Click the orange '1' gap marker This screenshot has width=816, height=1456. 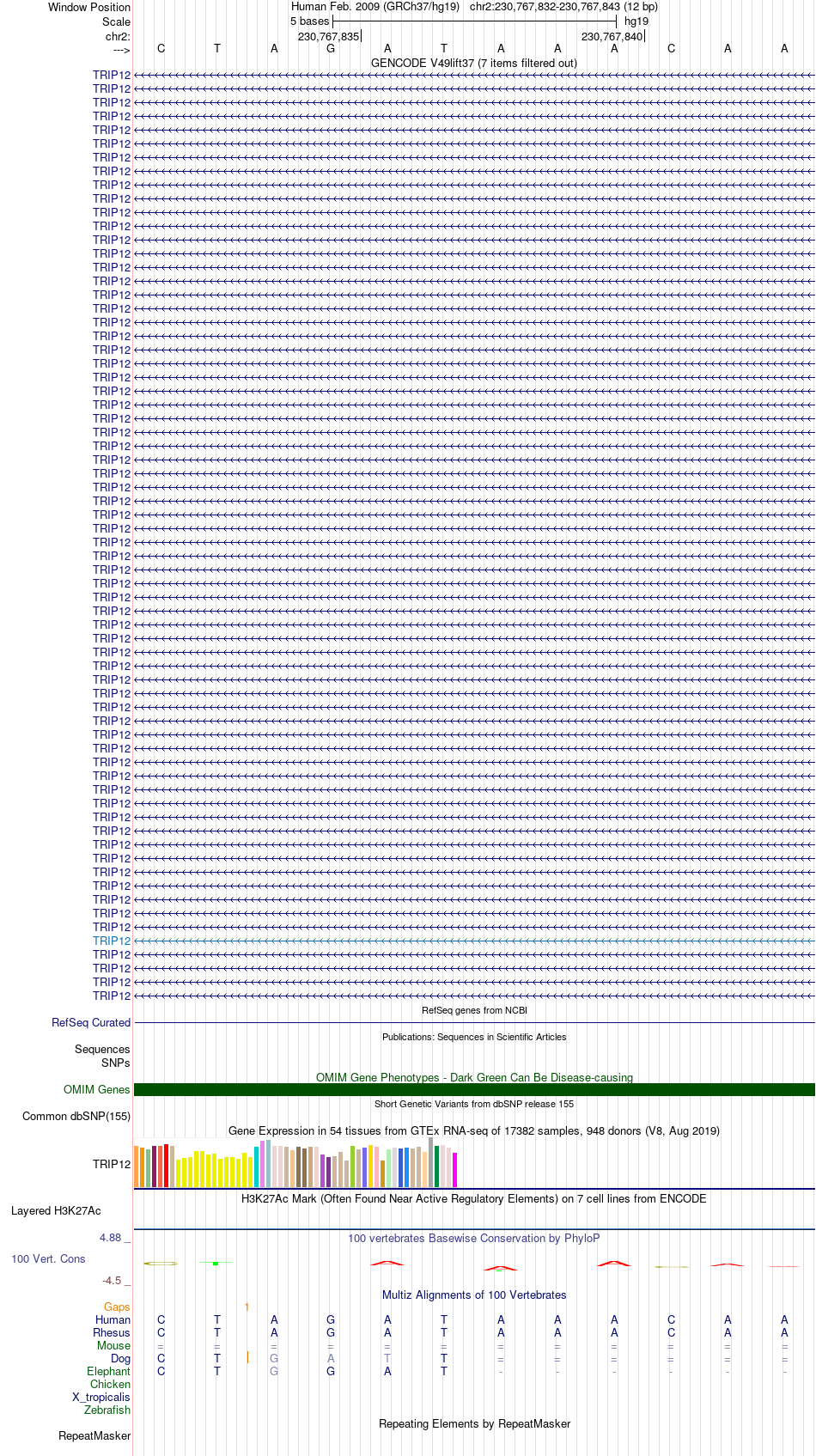click(247, 1307)
